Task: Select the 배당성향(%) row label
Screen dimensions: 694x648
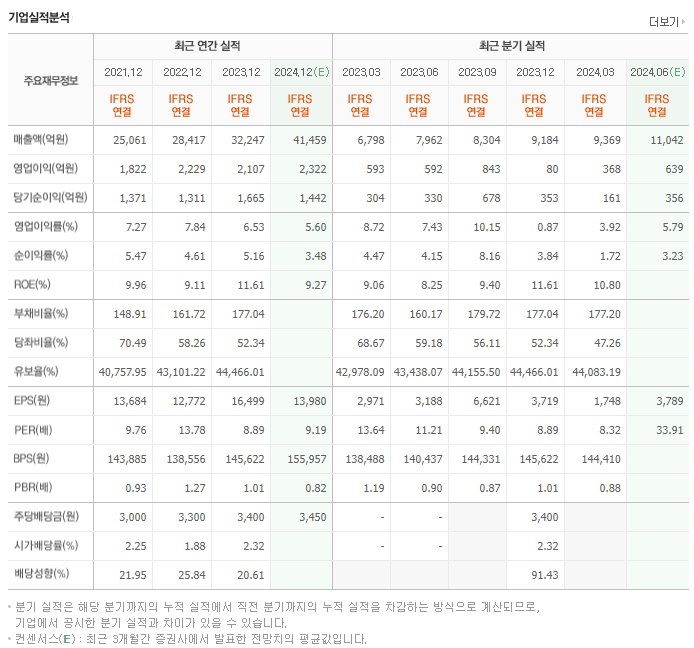Action: tap(41, 574)
